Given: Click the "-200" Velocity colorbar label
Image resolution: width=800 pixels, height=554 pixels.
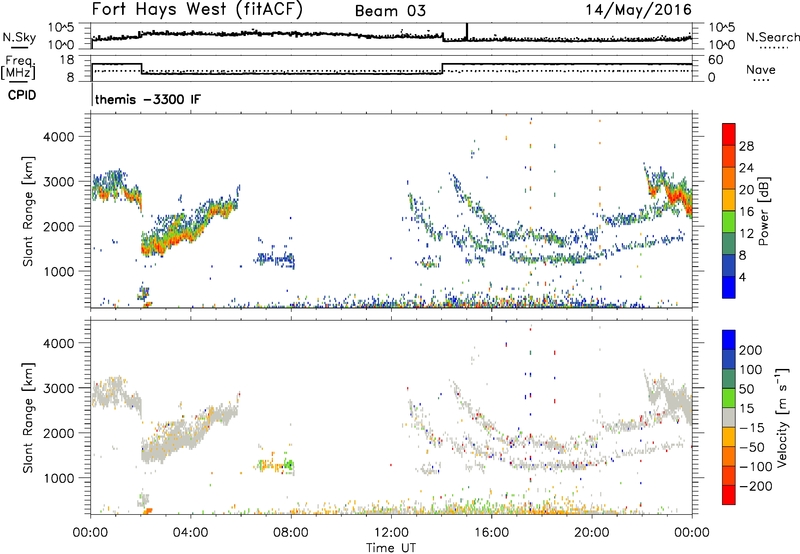Looking at the screenshot, I should click(756, 486).
